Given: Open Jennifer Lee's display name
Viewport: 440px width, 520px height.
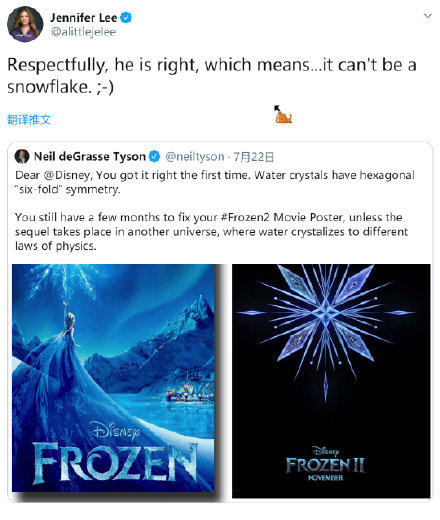Looking at the screenshot, I should (x=84, y=17).
